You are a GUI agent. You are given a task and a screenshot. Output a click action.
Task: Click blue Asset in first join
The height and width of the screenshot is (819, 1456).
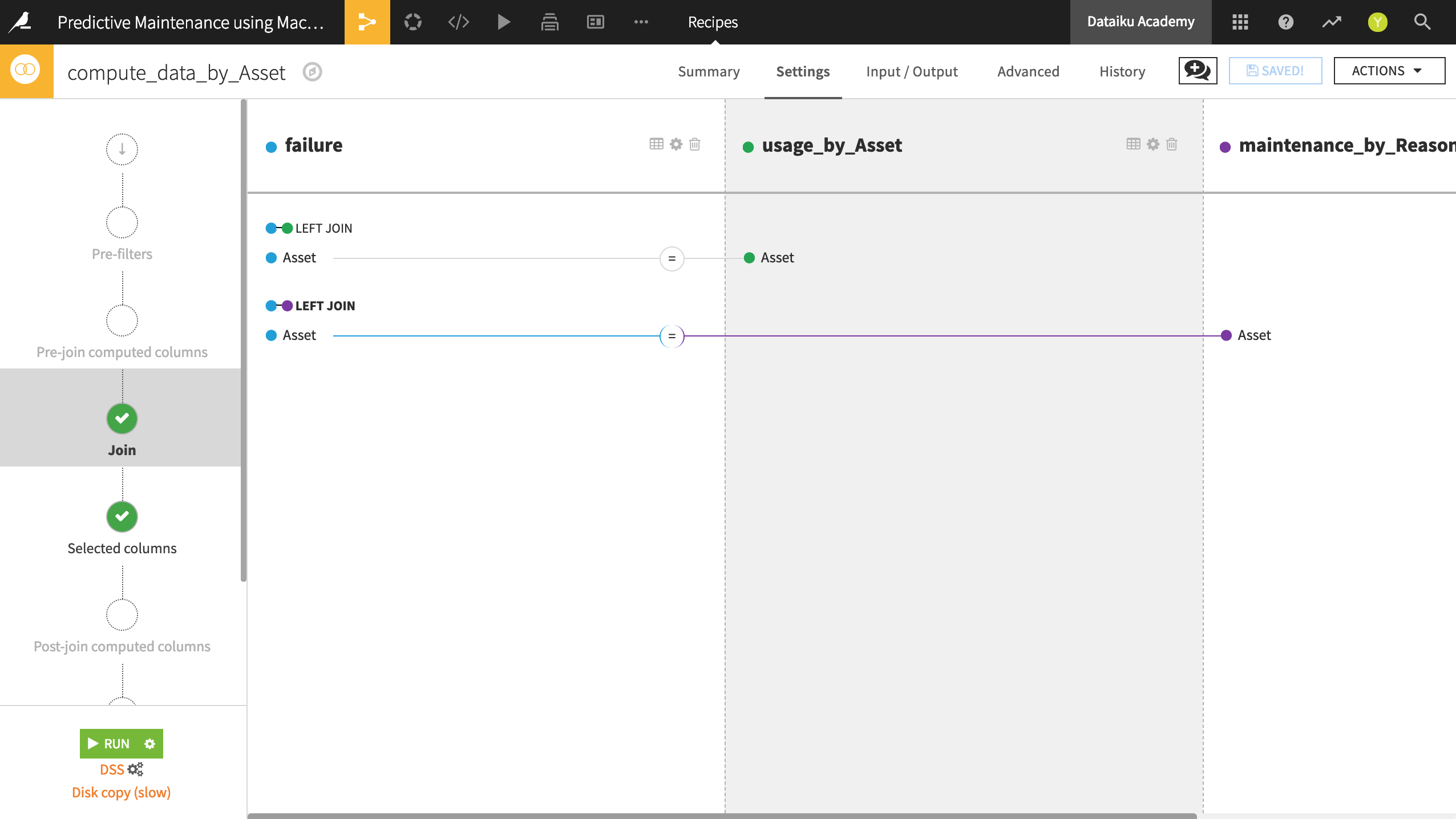[x=299, y=258]
